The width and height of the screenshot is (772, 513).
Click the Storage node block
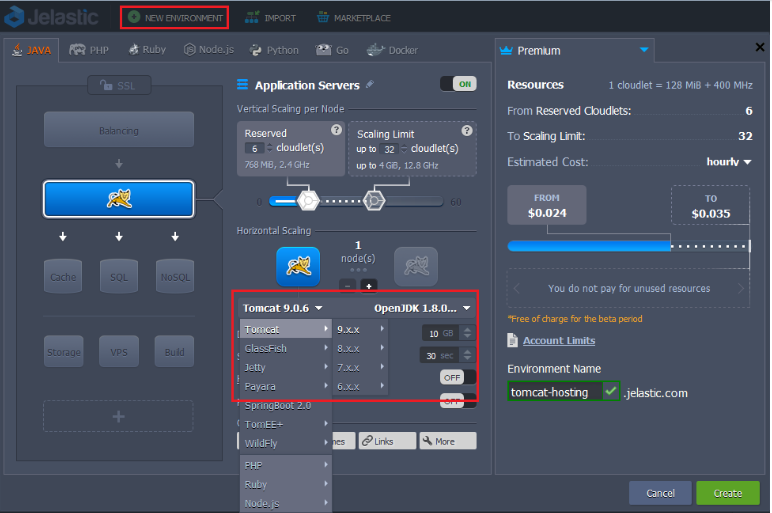click(x=62, y=351)
